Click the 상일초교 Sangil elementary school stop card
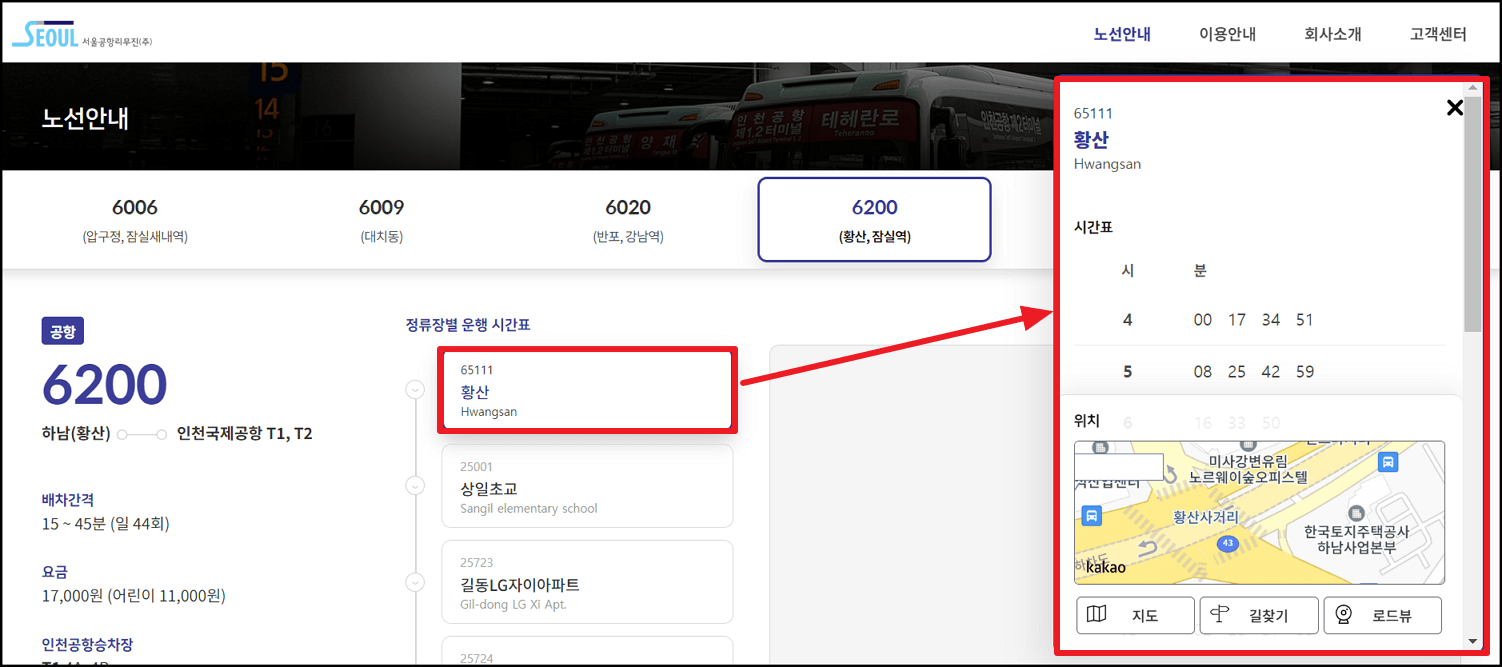 tap(587, 486)
